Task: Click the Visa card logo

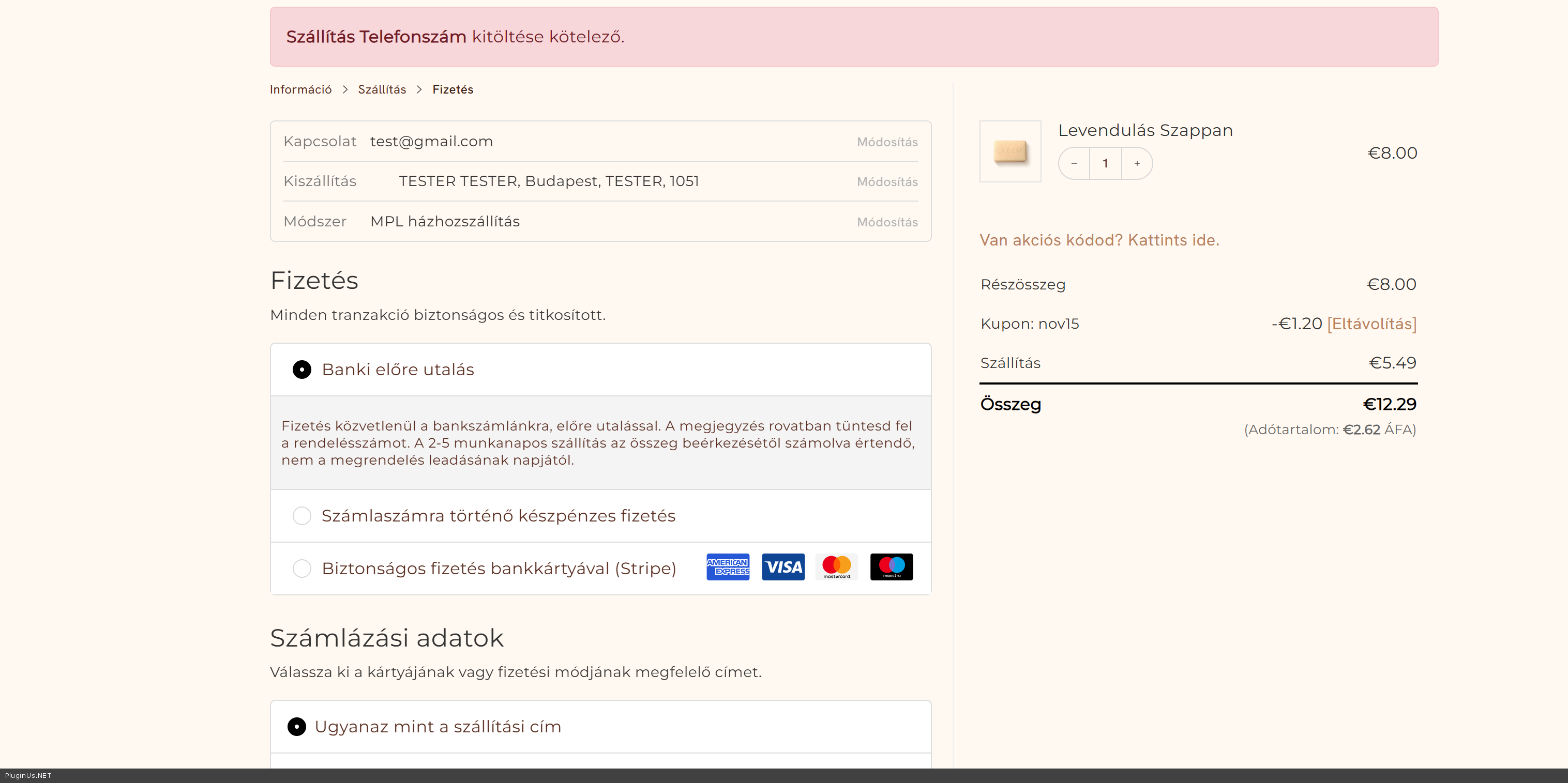Action: tap(783, 567)
